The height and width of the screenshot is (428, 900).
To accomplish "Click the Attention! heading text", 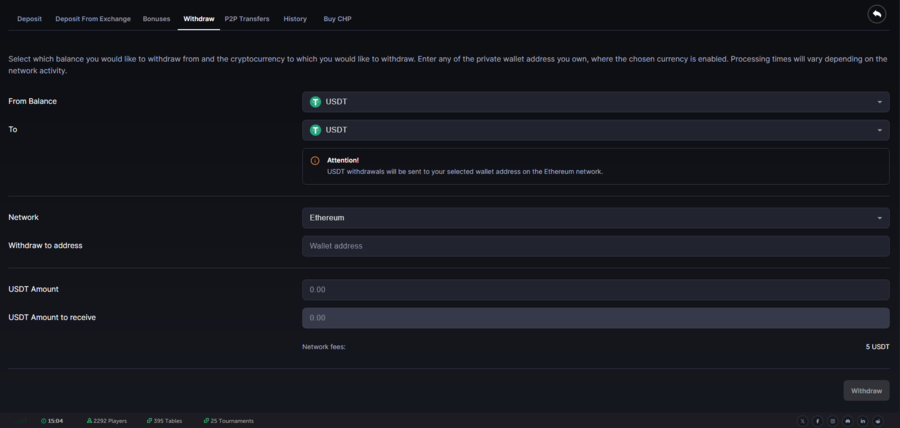I will 343,161.
